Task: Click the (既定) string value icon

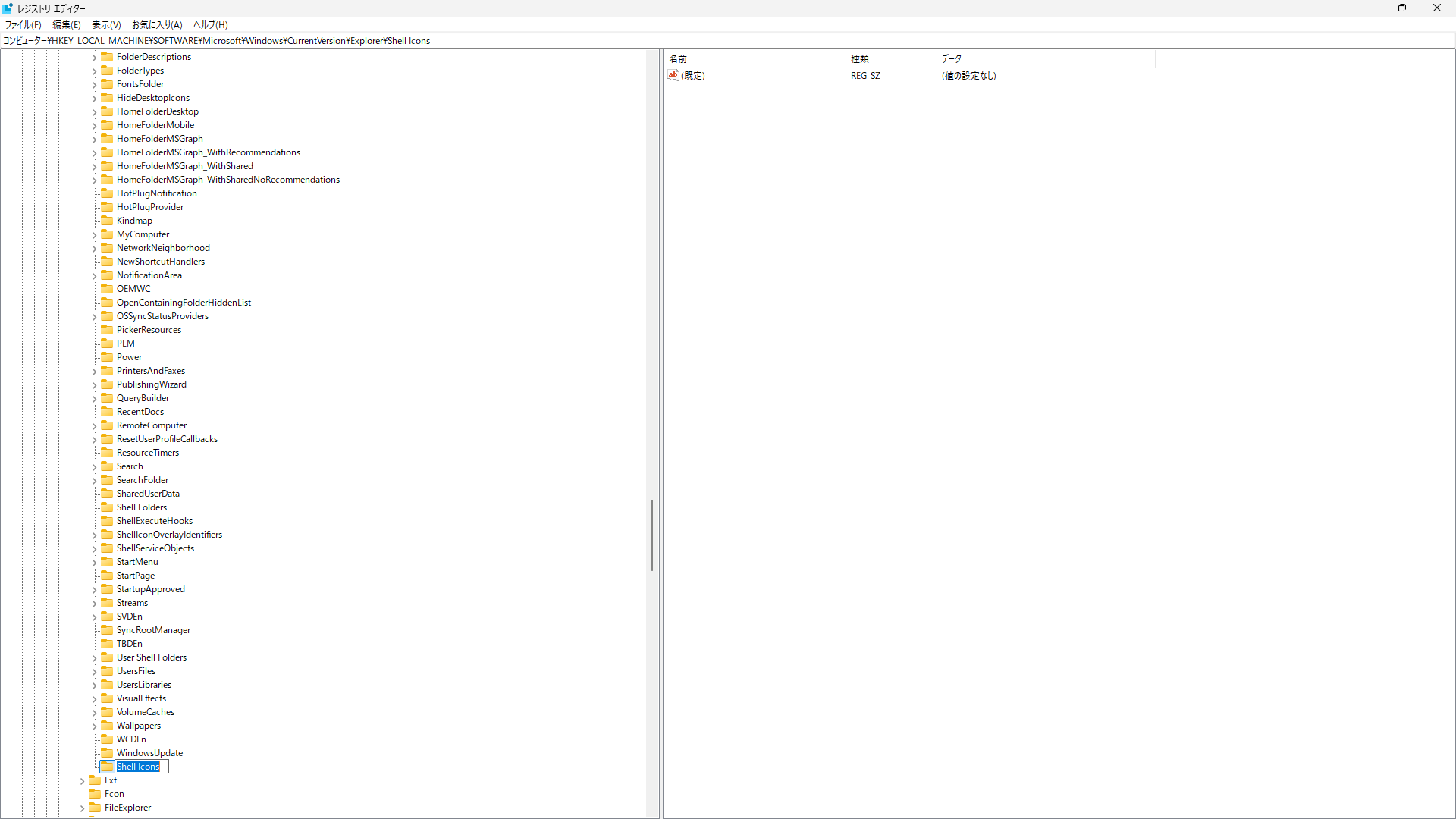Action: pyautogui.click(x=673, y=75)
